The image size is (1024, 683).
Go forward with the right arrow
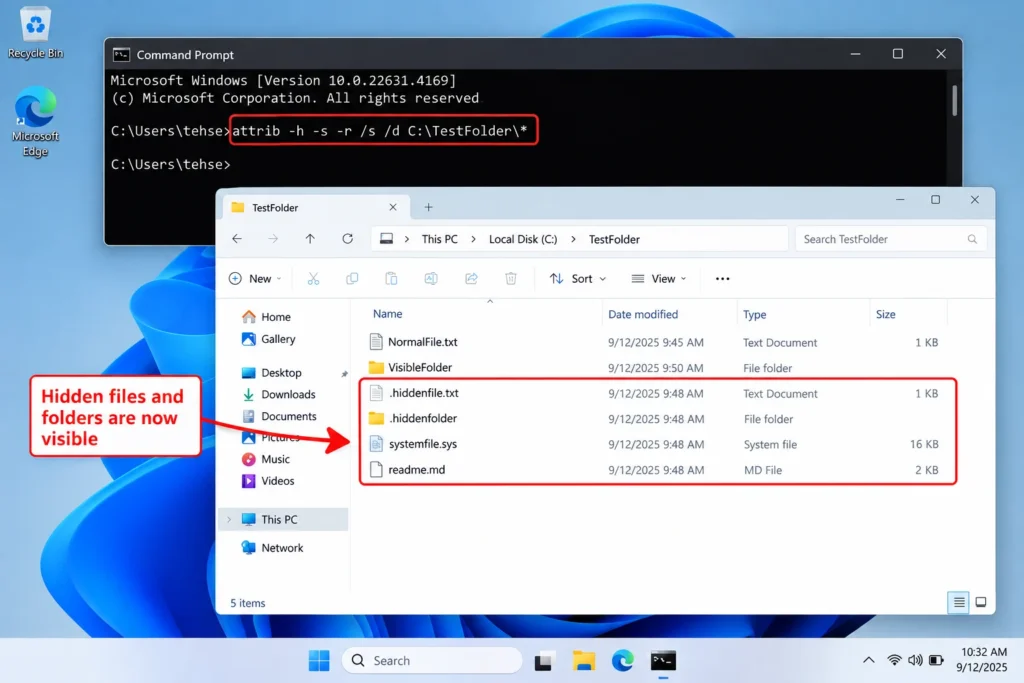pyautogui.click(x=273, y=239)
